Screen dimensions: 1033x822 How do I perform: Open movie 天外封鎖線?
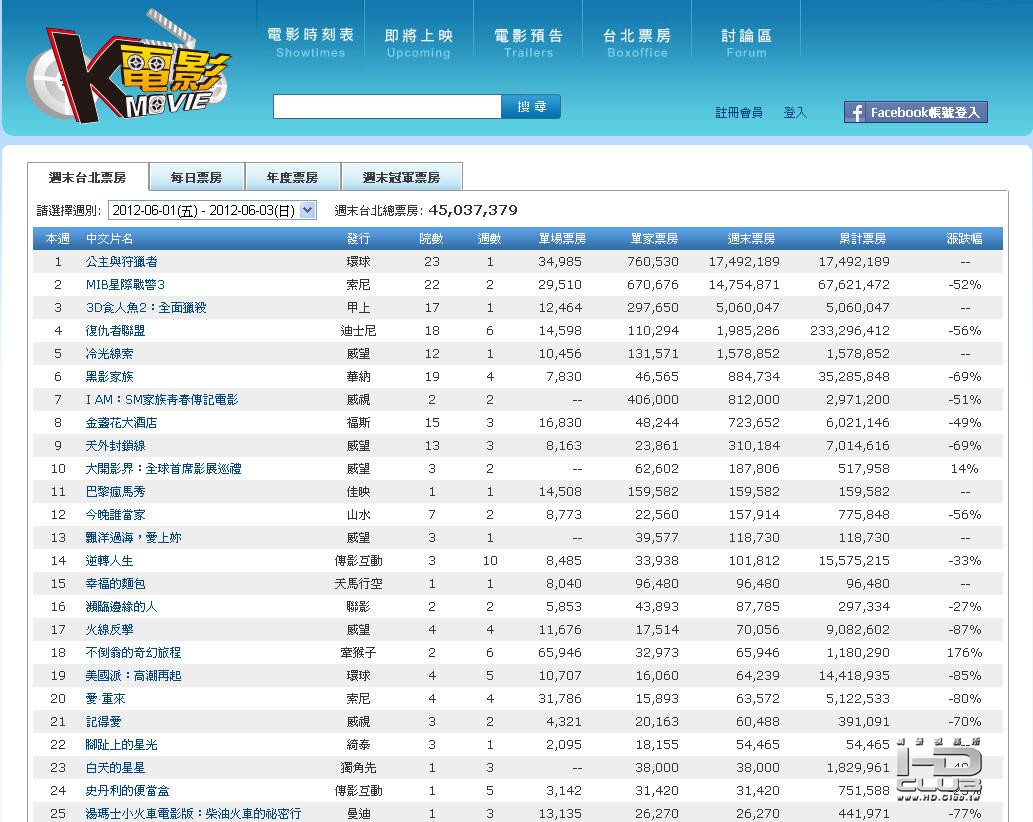click(115, 446)
